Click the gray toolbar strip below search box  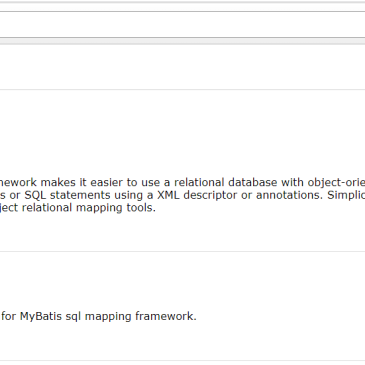182,41
